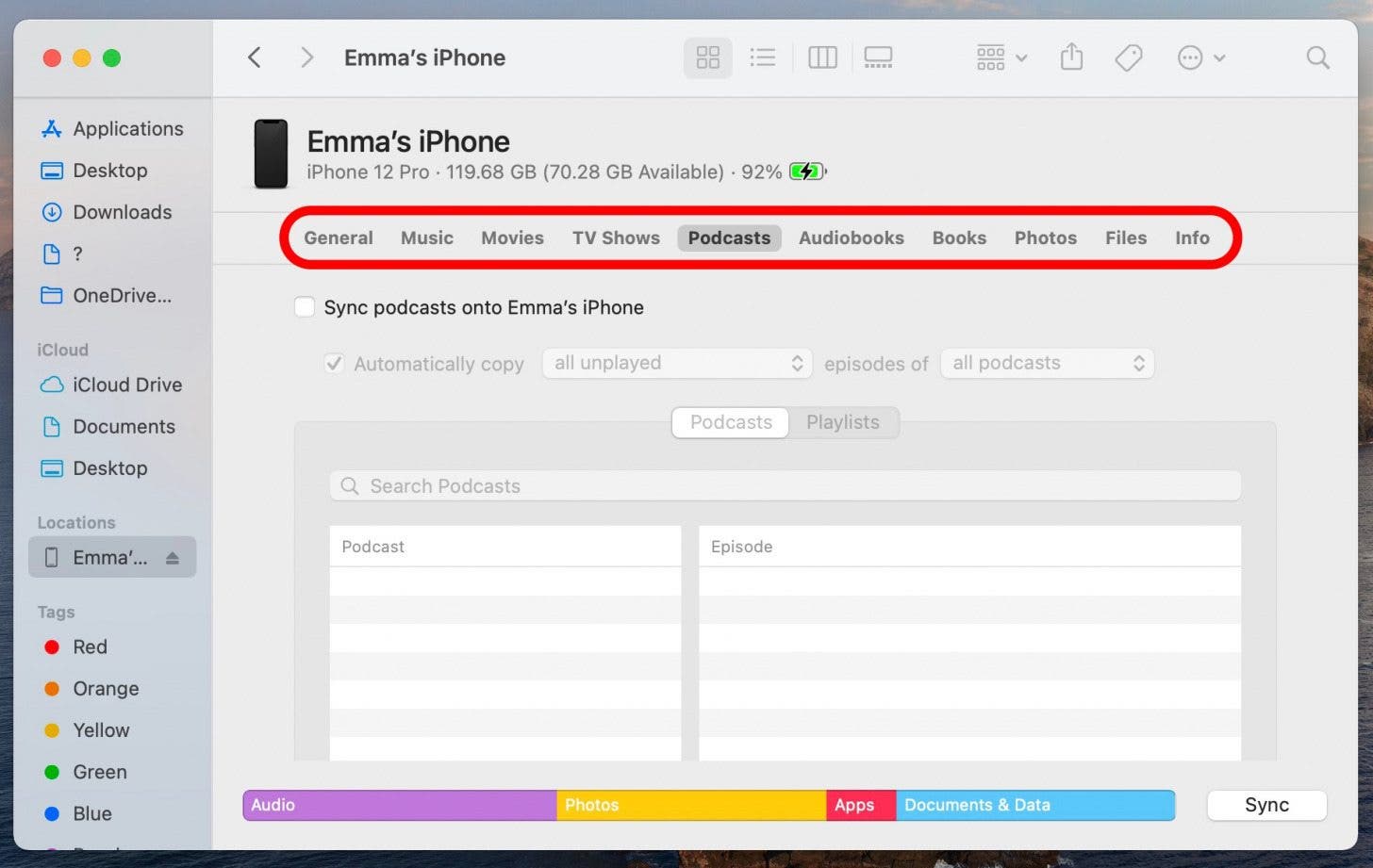Open the 'all podcasts' dropdown

[1047, 364]
